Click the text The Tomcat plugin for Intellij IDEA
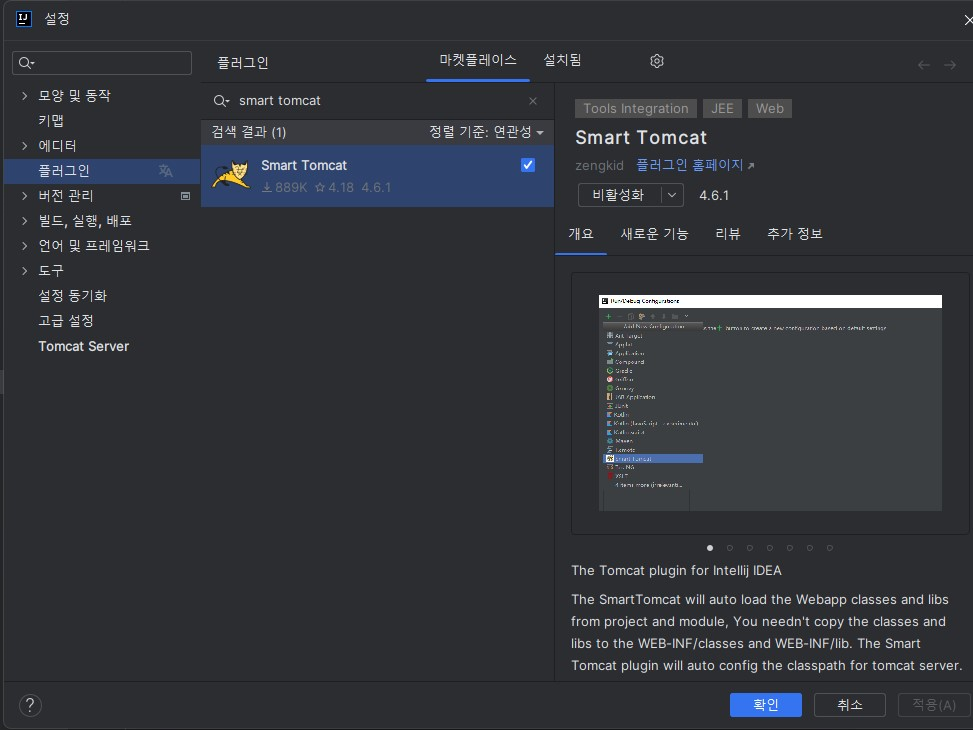Viewport: 973px width, 730px height. point(676,570)
